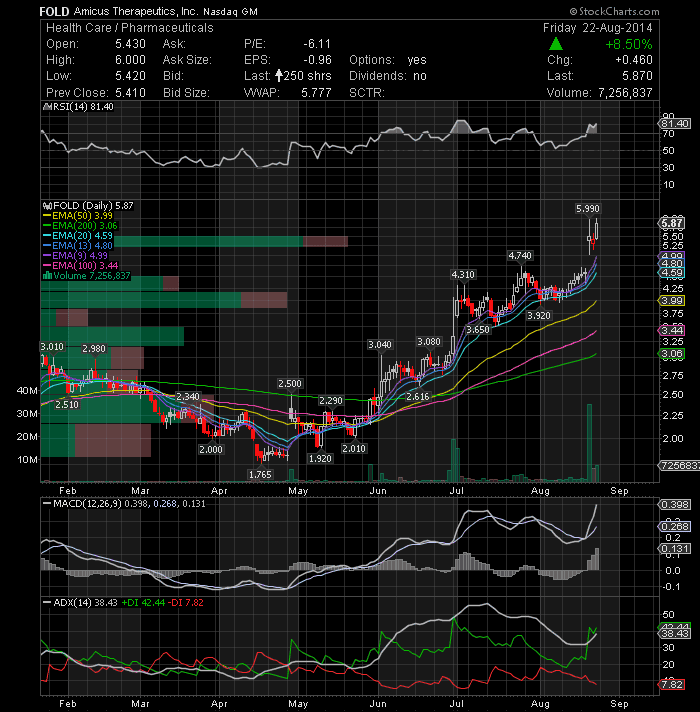Click the +DI 42.44 green label
700x712 pixels.
[x=143, y=603]
